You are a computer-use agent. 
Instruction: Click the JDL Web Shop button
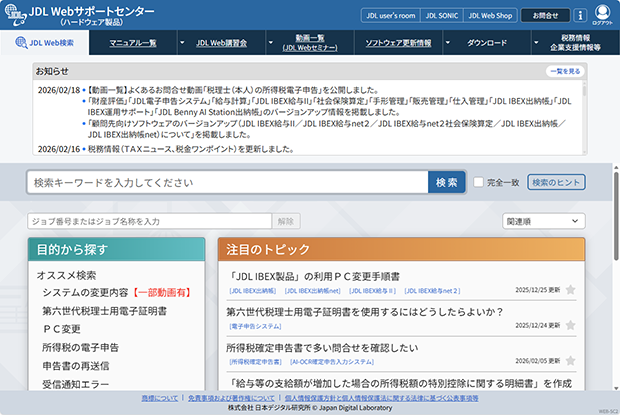click(x=490, y=15)
